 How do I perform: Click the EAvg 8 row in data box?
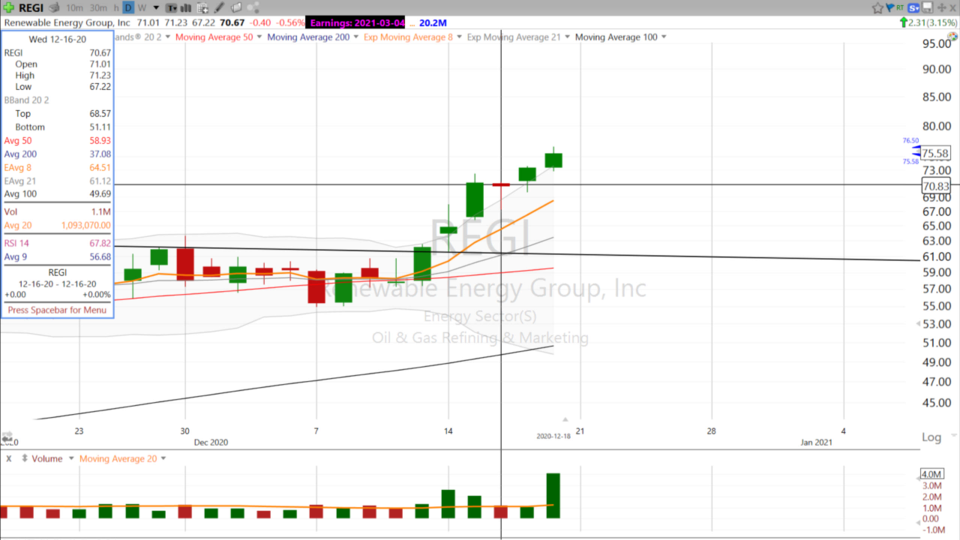58,168
